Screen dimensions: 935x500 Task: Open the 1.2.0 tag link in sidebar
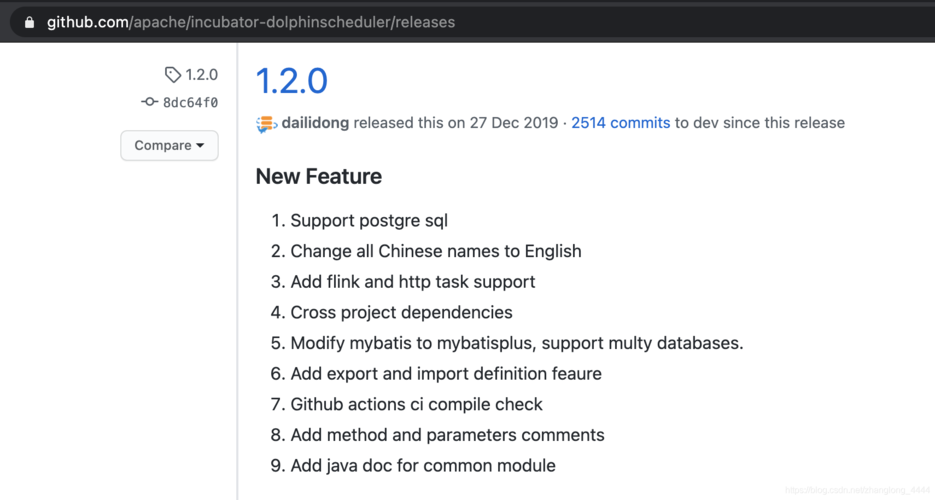click(x=201, y=74)
